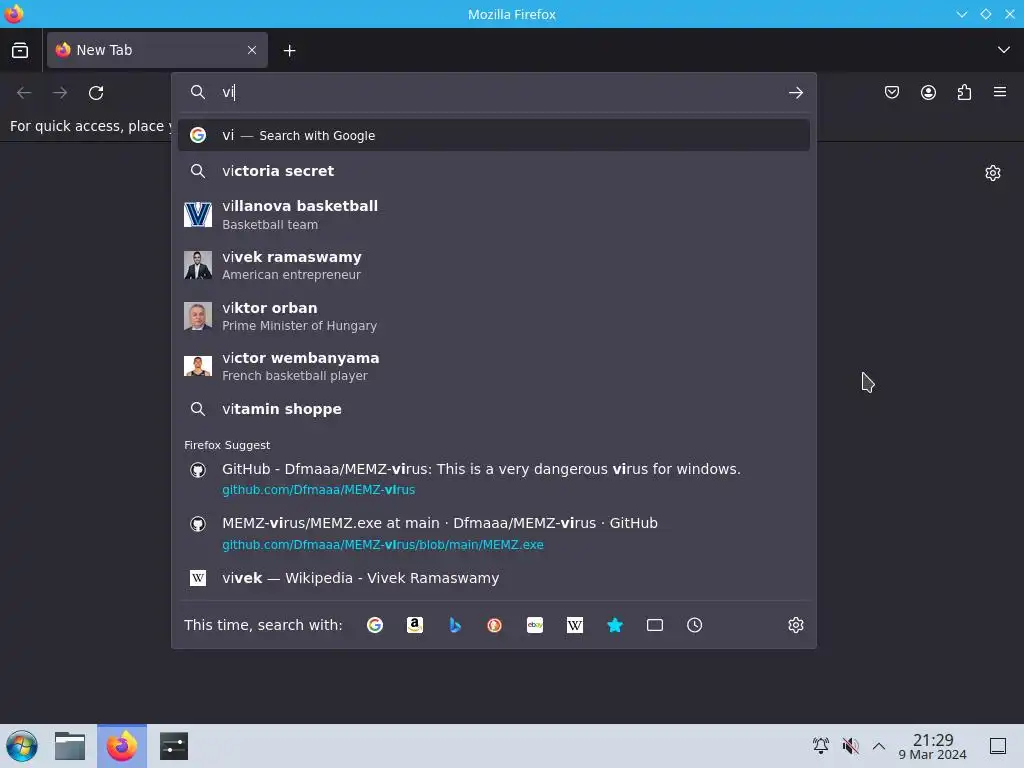Open the file manager taskbar icon

tap(70, 746)
